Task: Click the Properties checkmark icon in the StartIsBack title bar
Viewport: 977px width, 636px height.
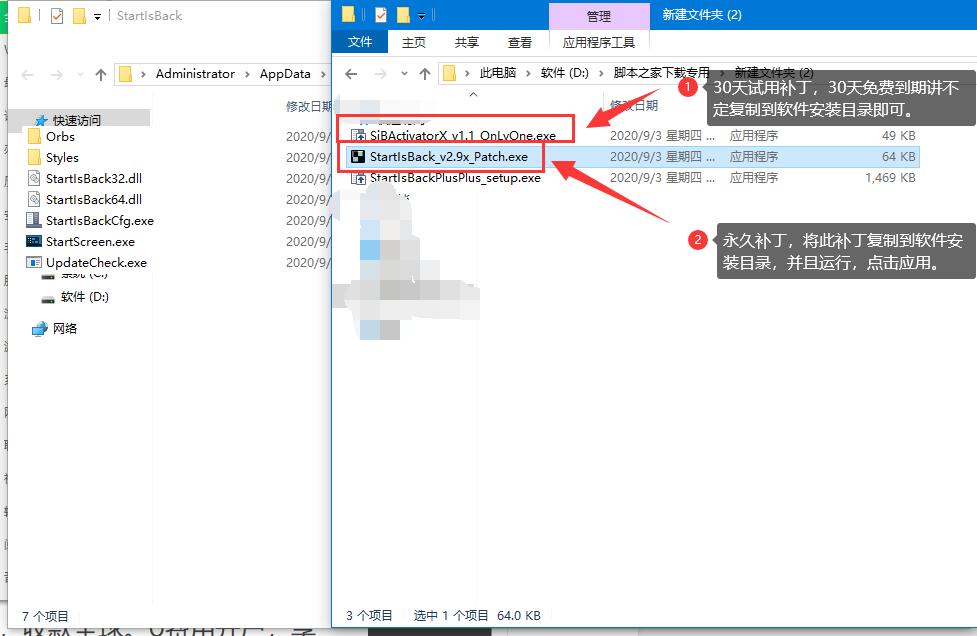Action: pos(57,16)
